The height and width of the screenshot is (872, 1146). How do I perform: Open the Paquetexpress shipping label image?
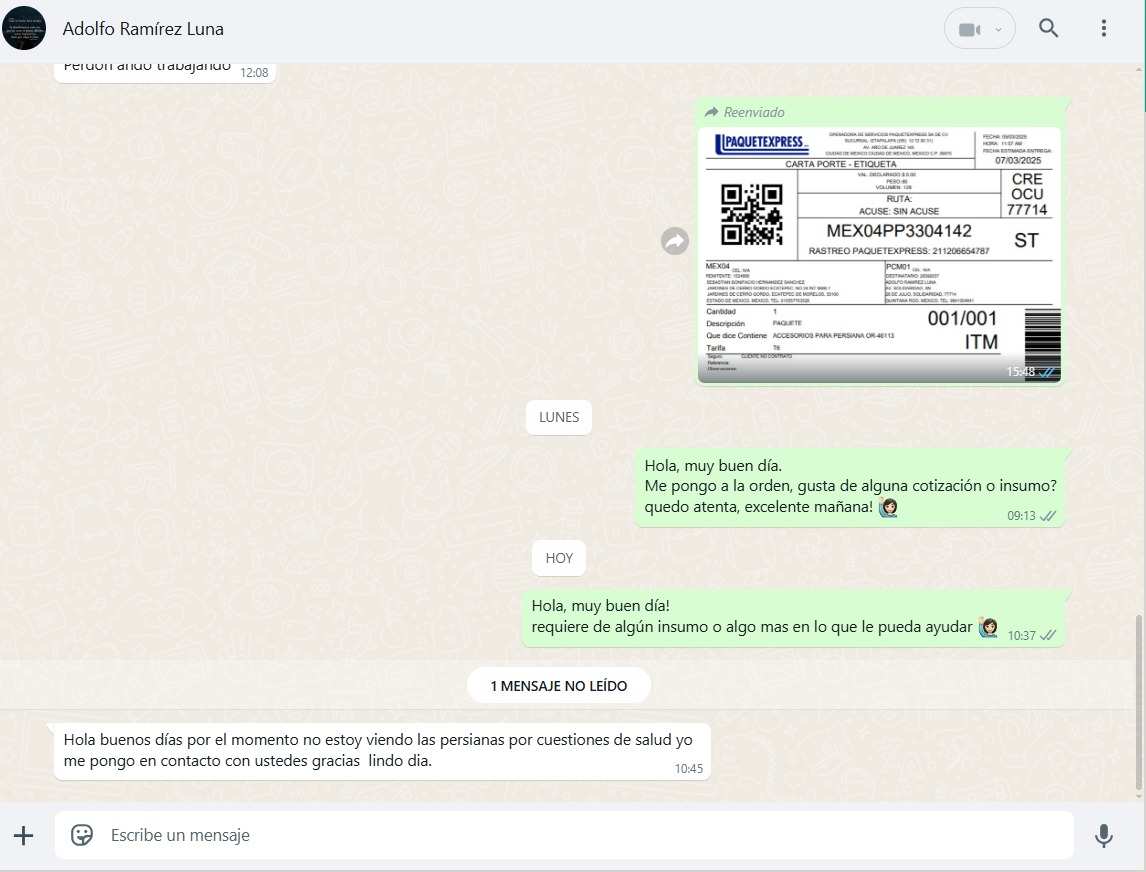point(879,254)
